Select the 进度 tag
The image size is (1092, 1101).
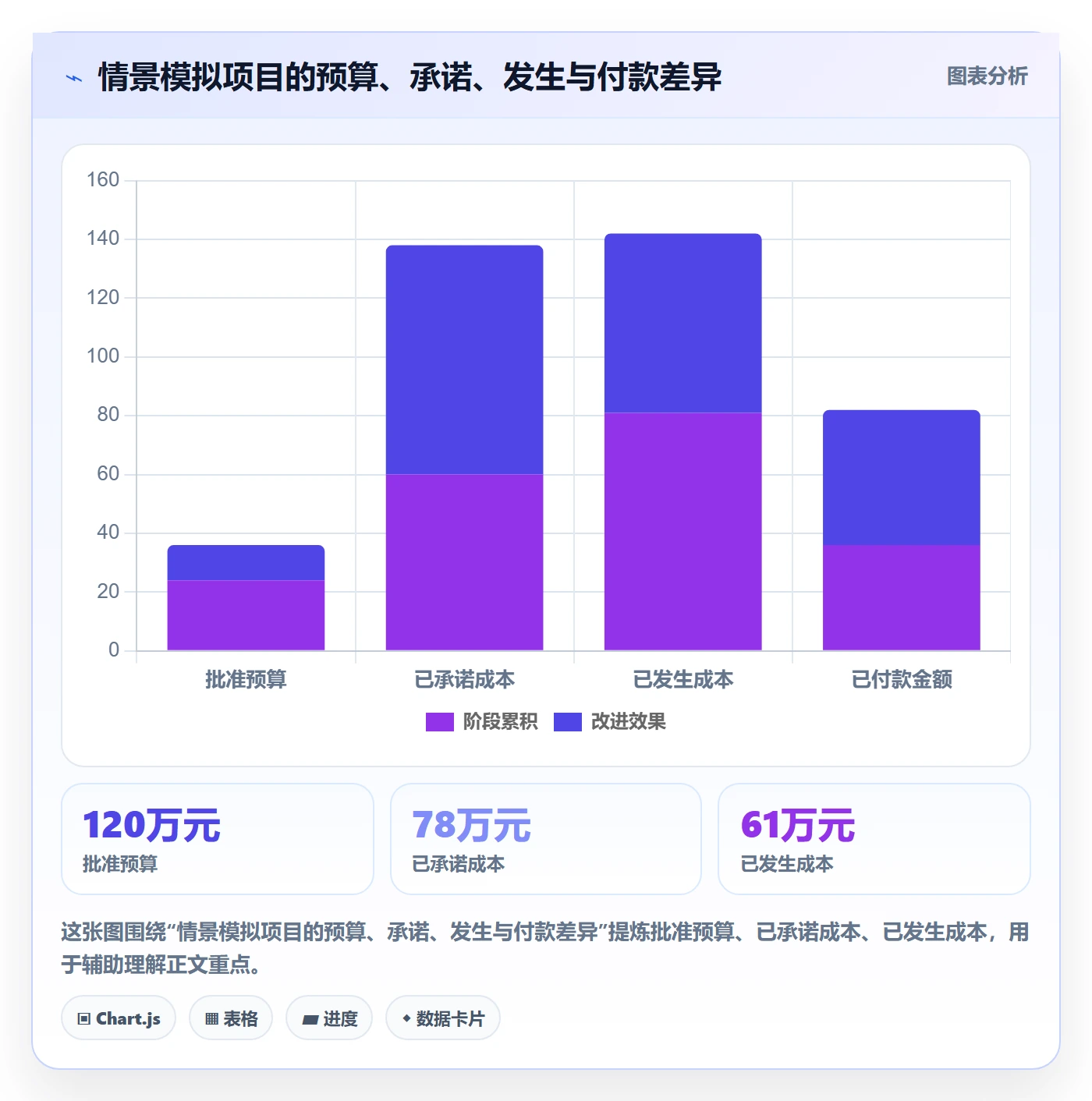pyautogui.click(x=329, y=1018)
